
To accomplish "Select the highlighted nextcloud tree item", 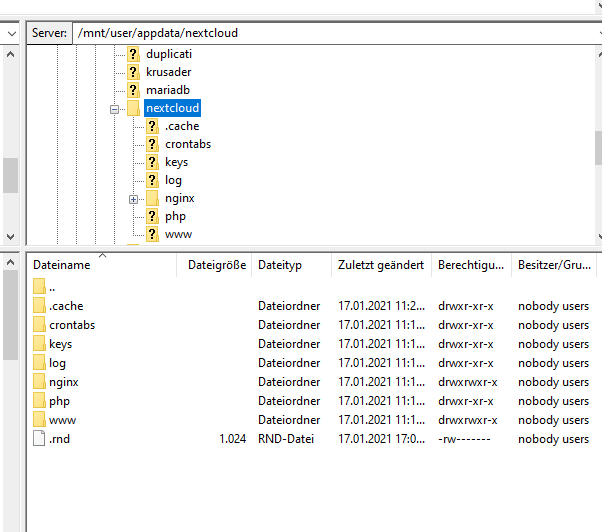I will (172, 108).
